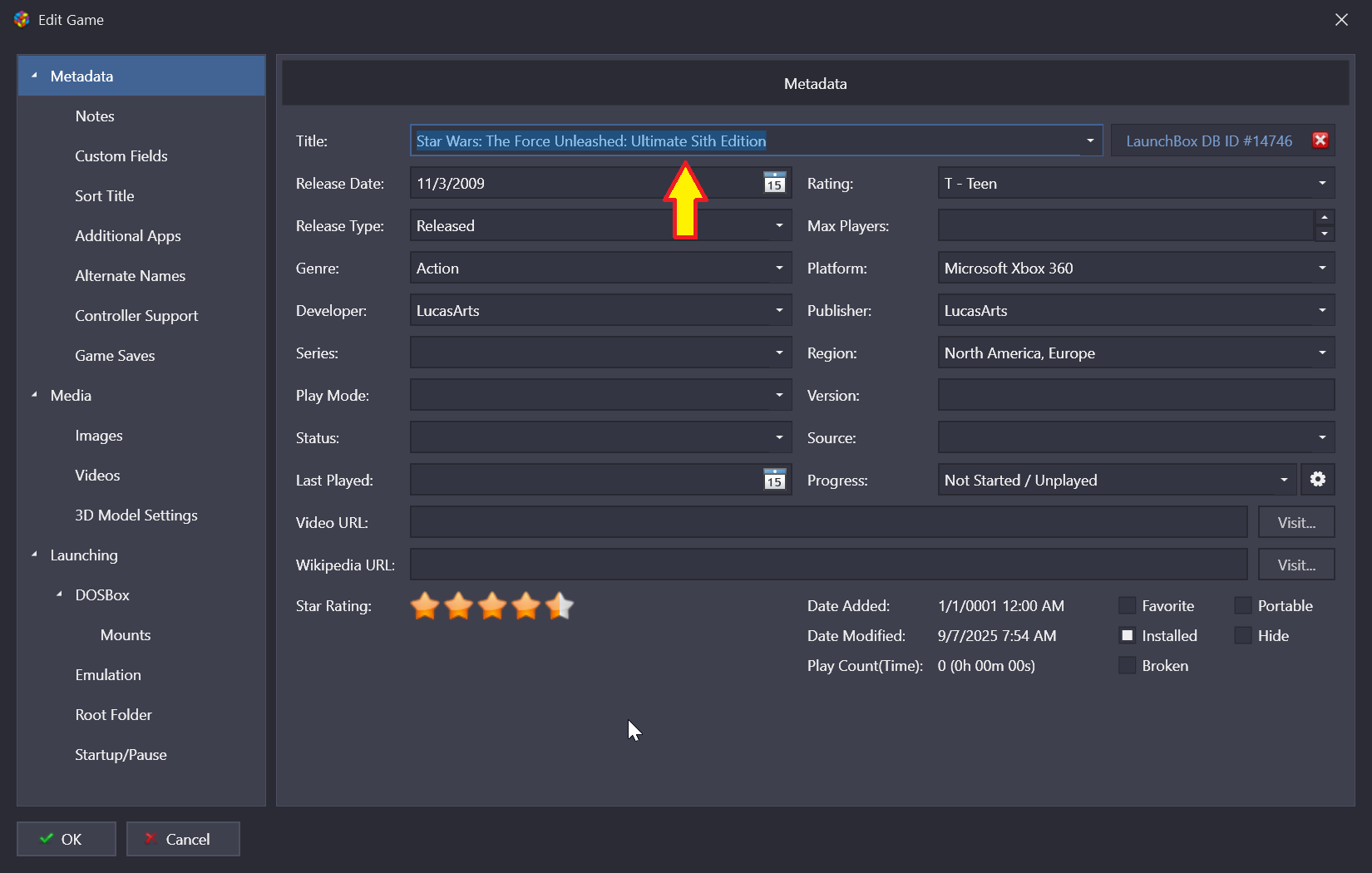
Task: Set star rating to five stars
Action: click(x=560, y=606)
